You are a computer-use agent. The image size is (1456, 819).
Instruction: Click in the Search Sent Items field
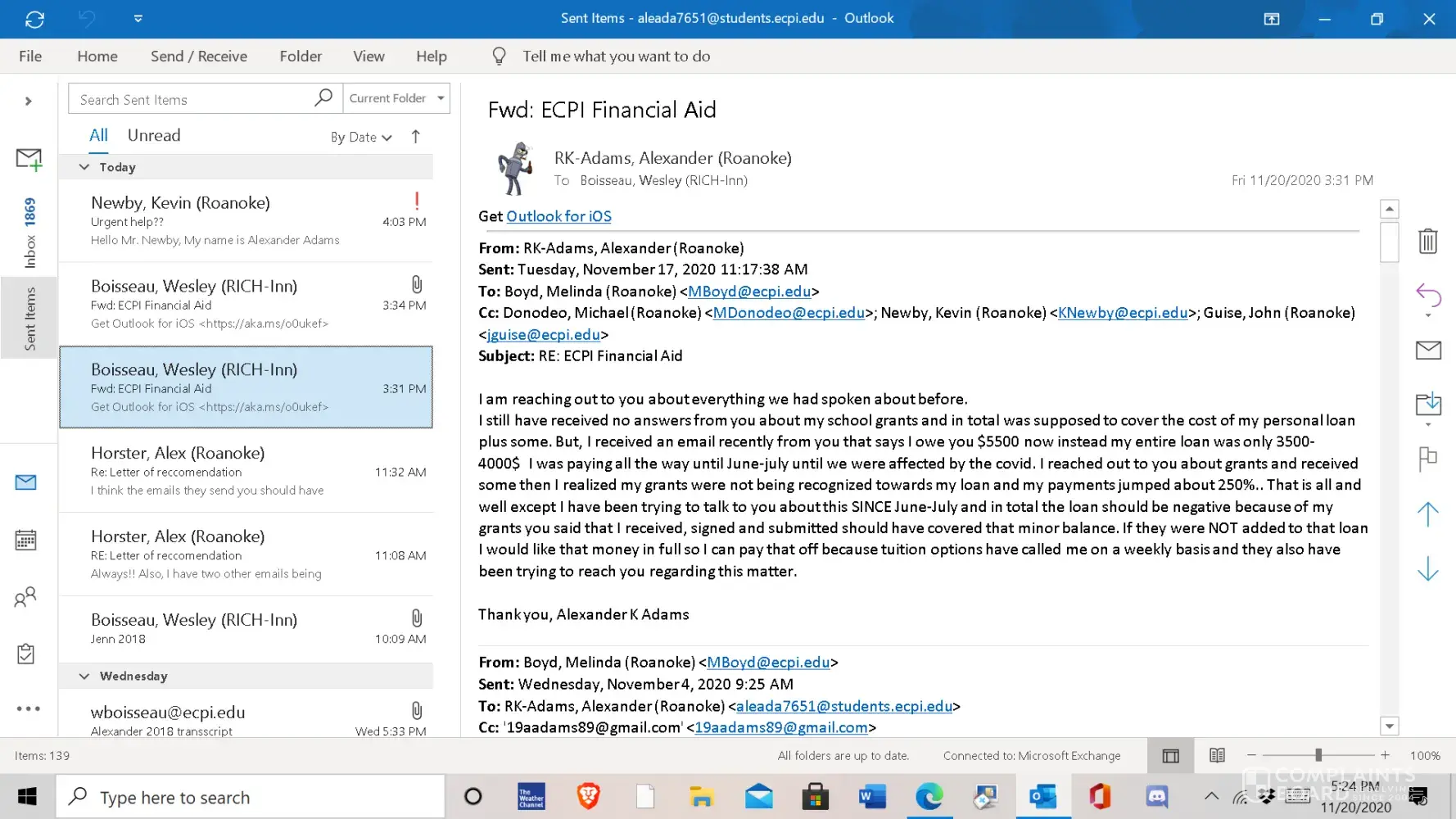192,99
